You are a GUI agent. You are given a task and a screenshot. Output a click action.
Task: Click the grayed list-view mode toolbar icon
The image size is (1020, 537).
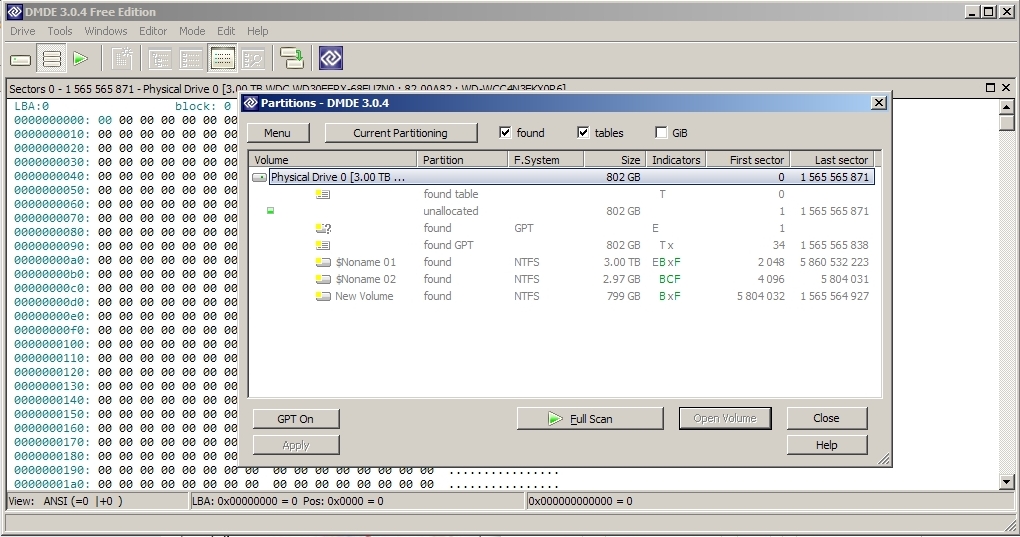coord(191,59)
